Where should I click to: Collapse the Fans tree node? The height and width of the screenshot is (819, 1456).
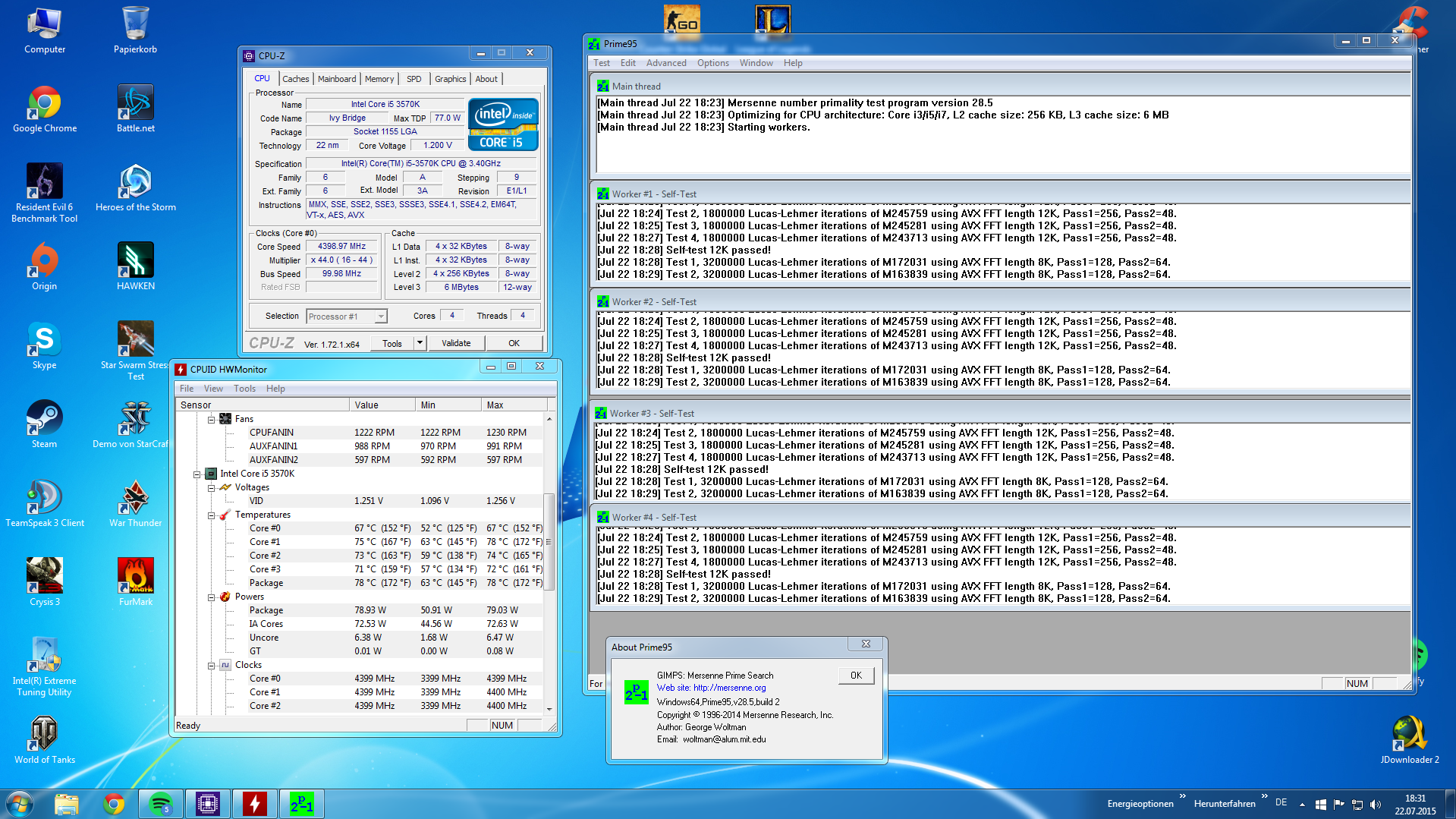click(x=212, y=419)
